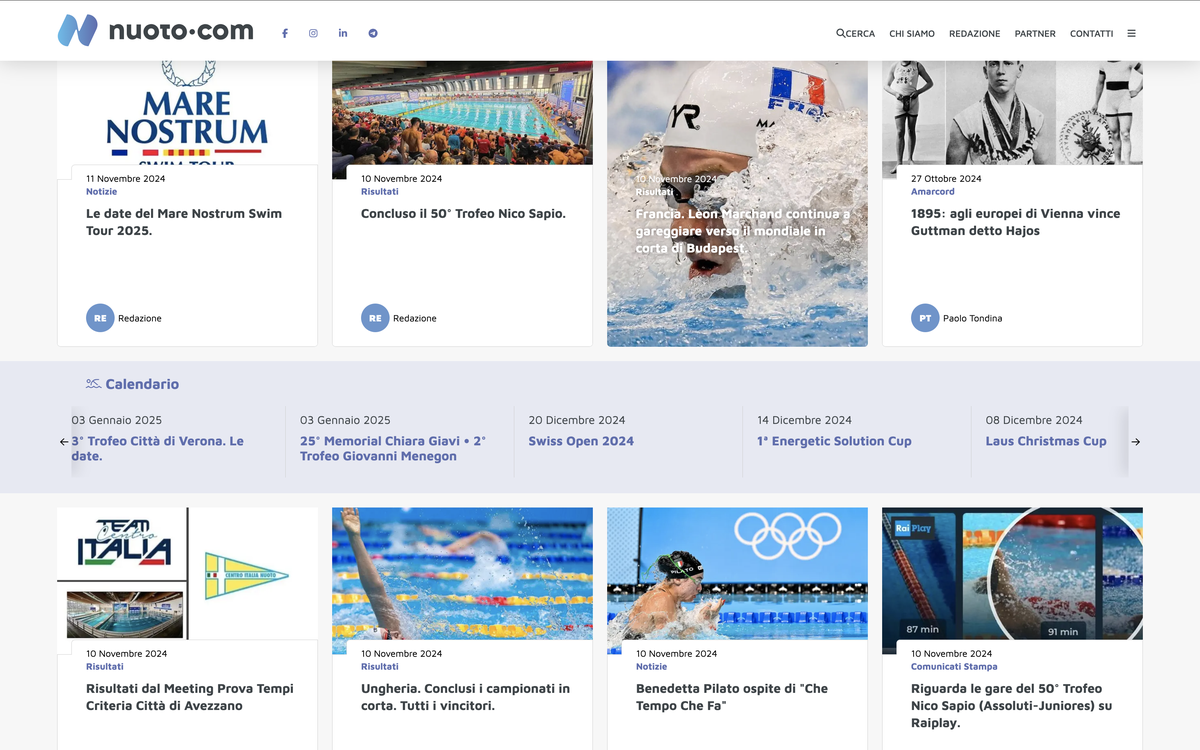Open calendar event 1° Energetic Solution Cup

(834, 441)
